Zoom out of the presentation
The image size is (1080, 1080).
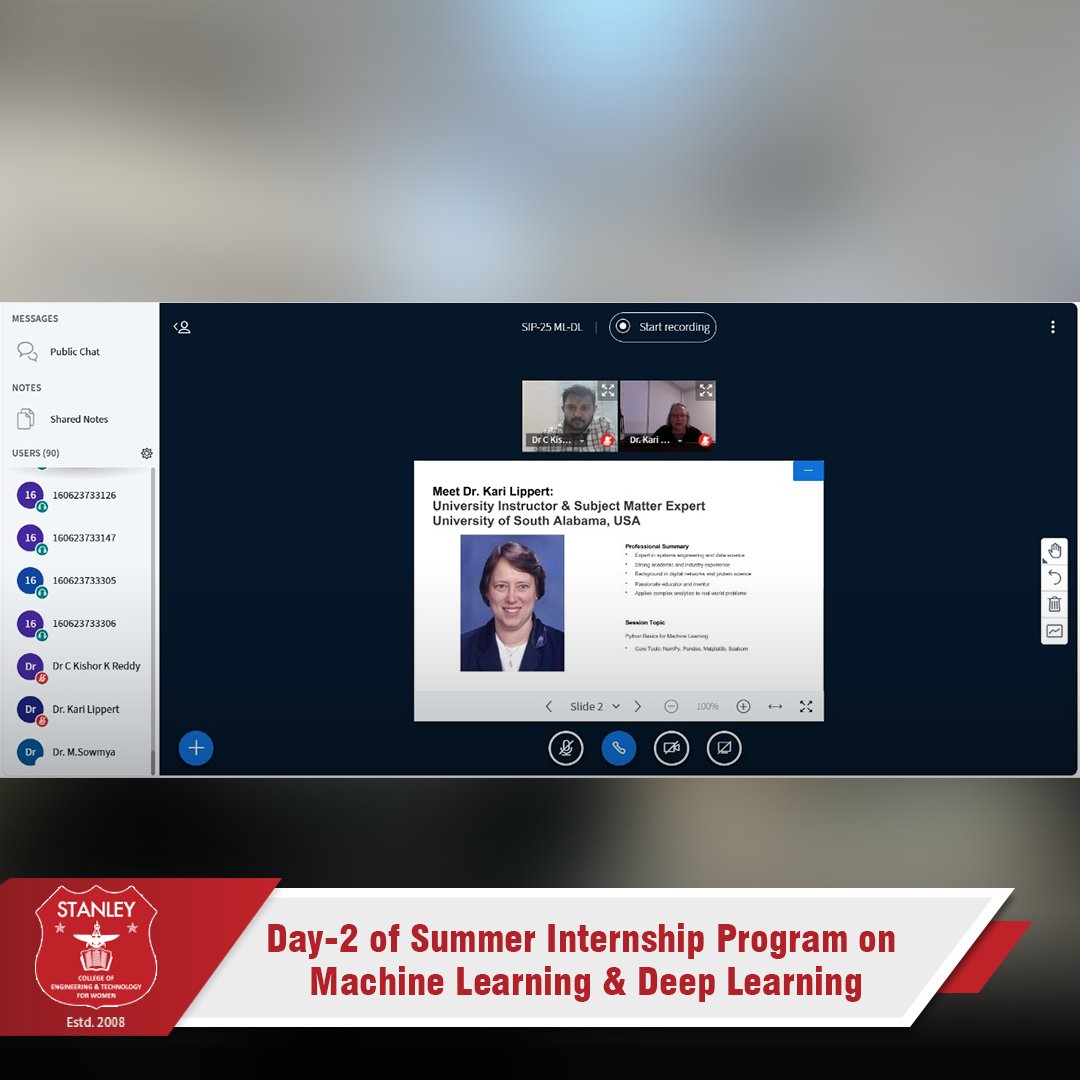pyautogui.click(x=671, y=707)
